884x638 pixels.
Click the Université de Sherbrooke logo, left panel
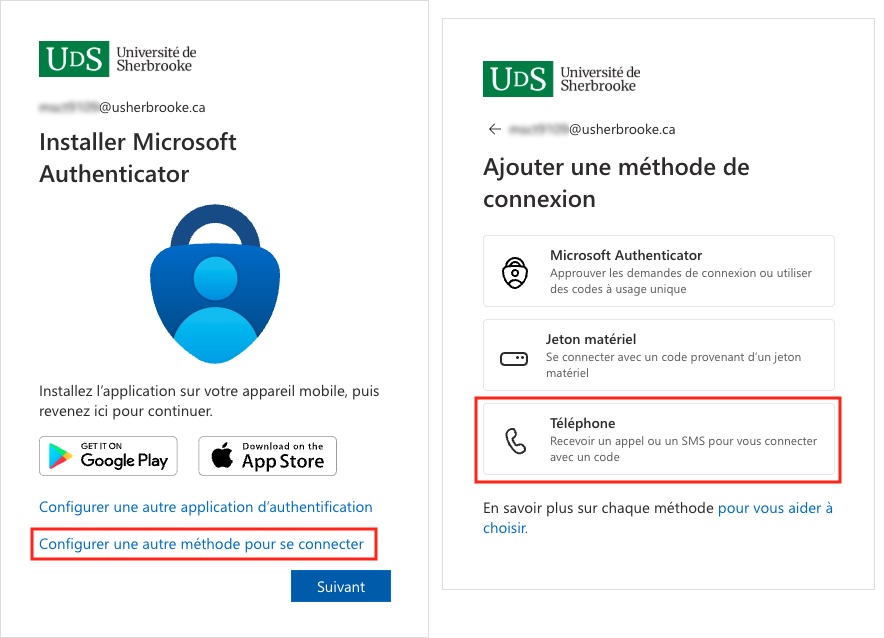(x=117, y=59)
